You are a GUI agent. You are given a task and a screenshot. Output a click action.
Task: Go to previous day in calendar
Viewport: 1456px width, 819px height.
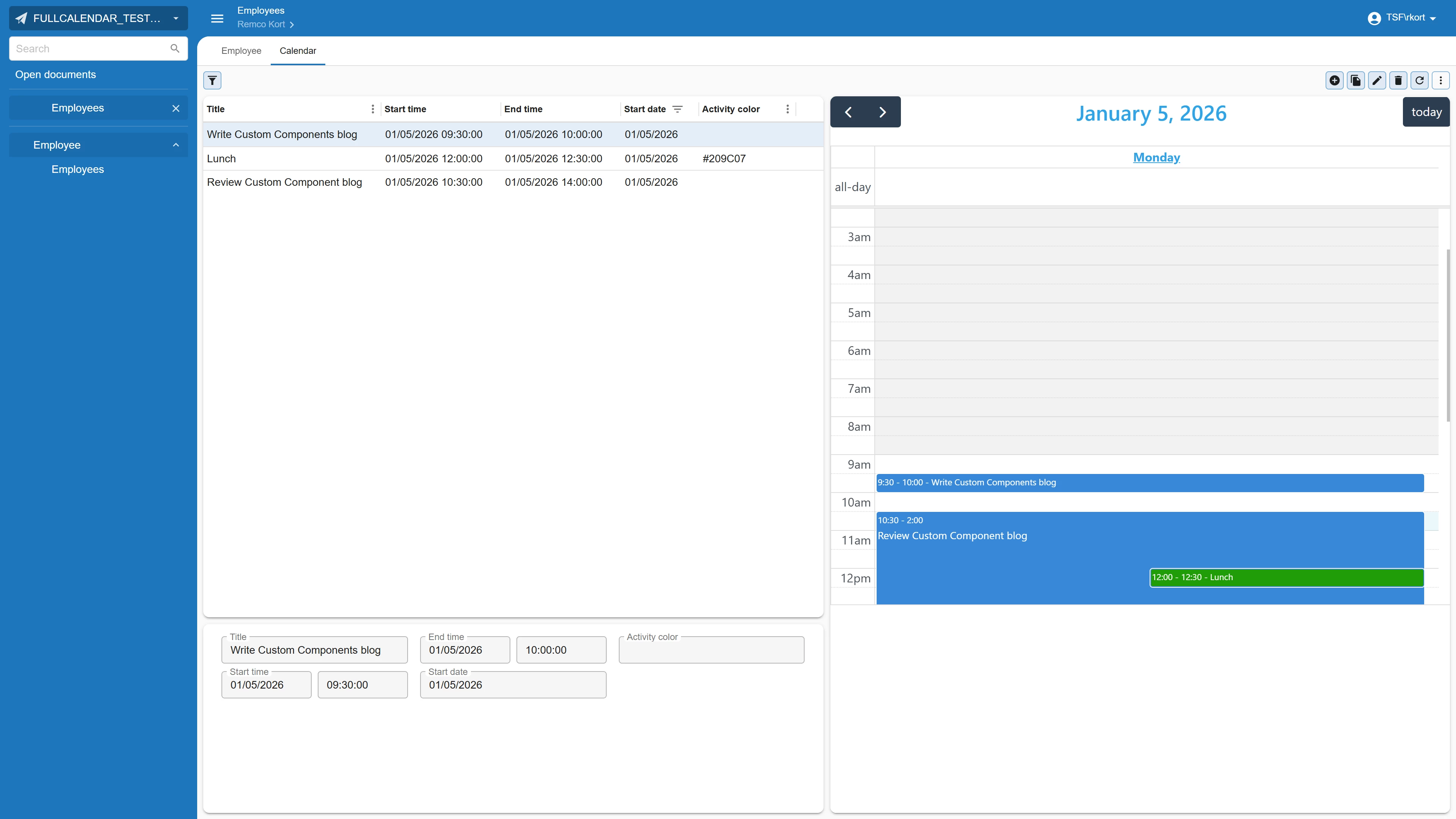tap(848, 113)
